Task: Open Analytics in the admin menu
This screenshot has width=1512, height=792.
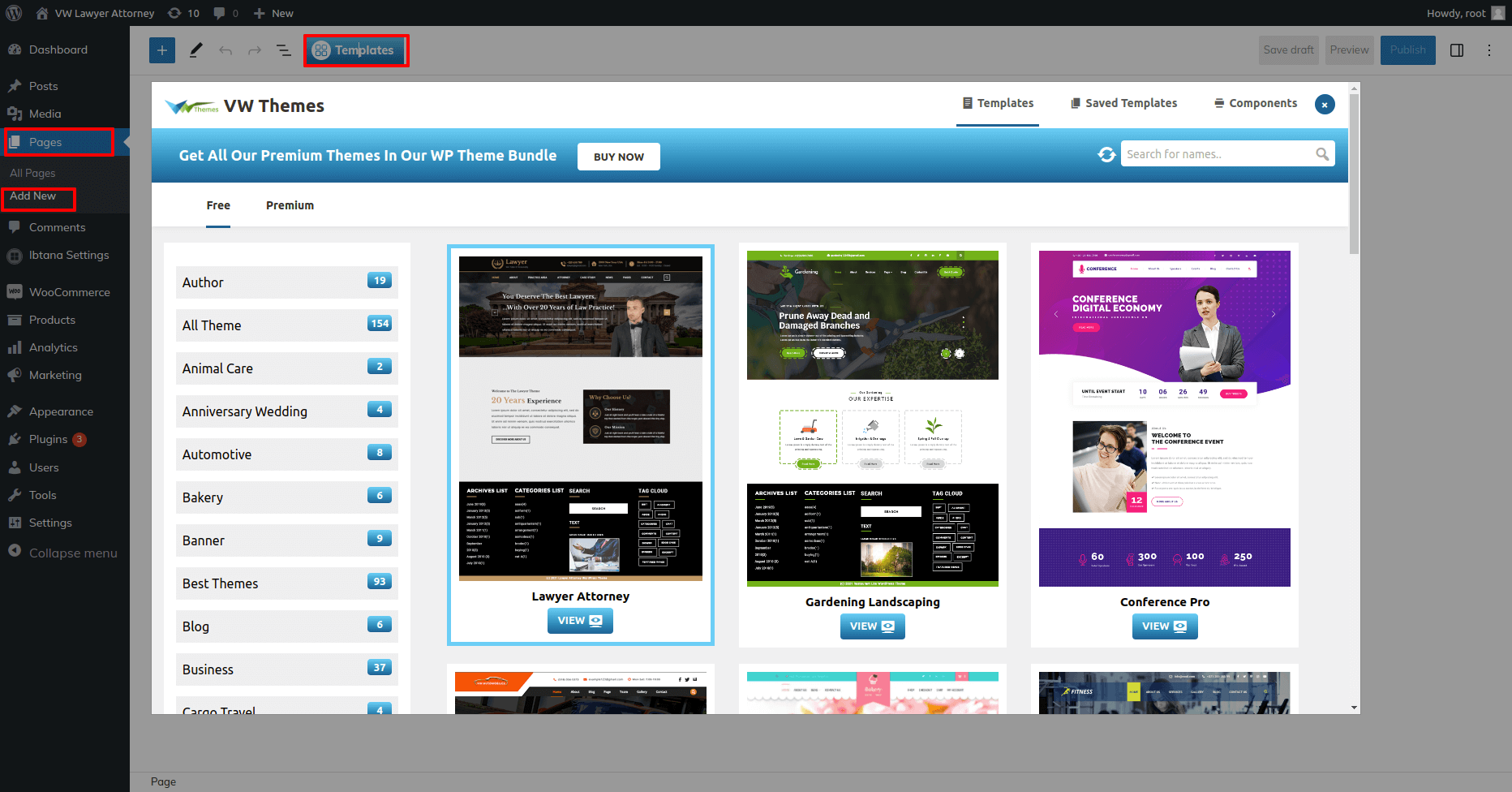Action: [x=65, y=347]
